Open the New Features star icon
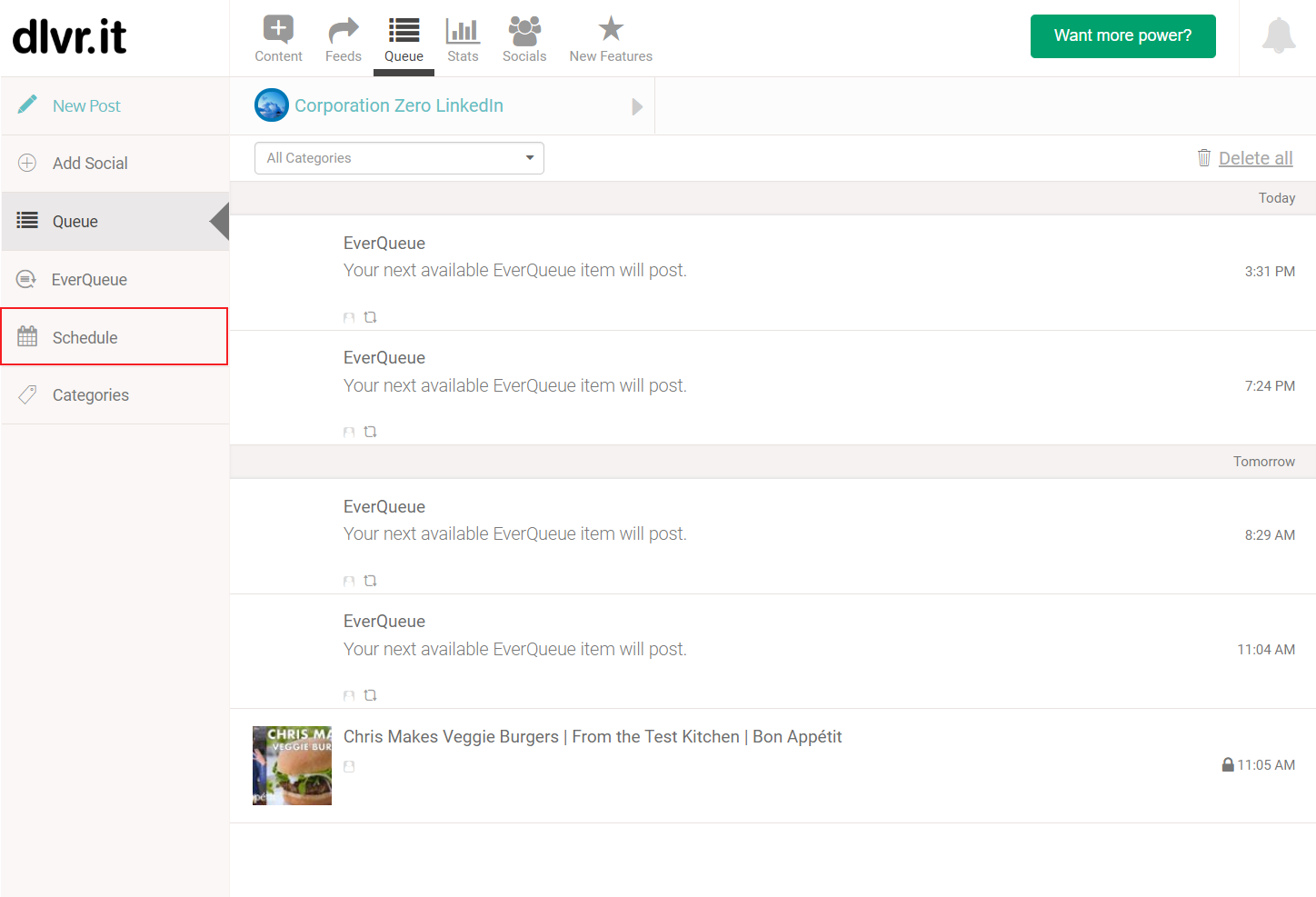Screen dimensions: 1316x897 [611, 29]
